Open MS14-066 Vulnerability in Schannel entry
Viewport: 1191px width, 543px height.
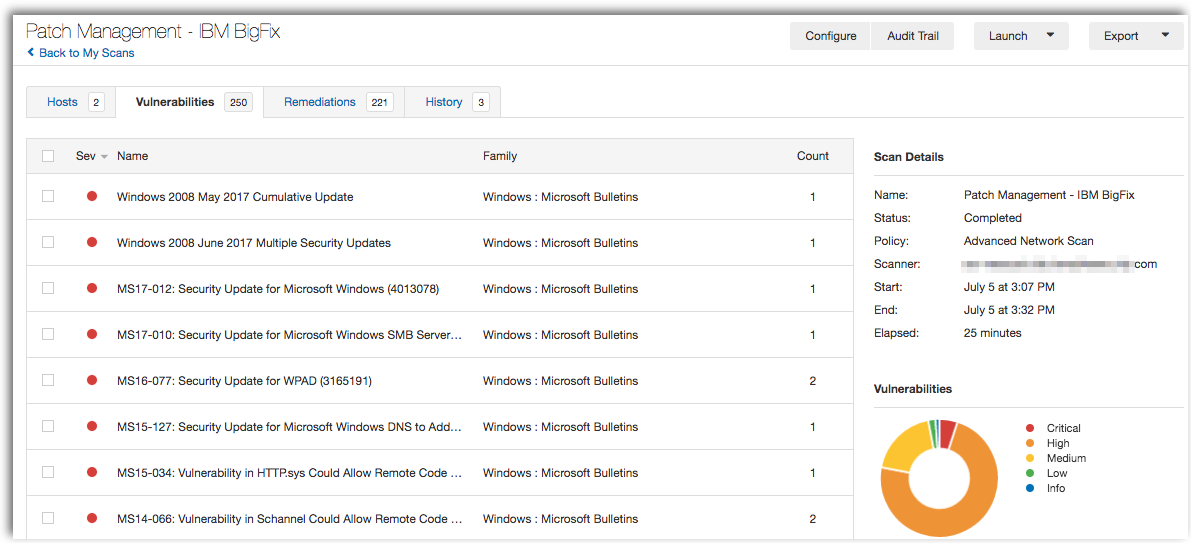point(289,519)
